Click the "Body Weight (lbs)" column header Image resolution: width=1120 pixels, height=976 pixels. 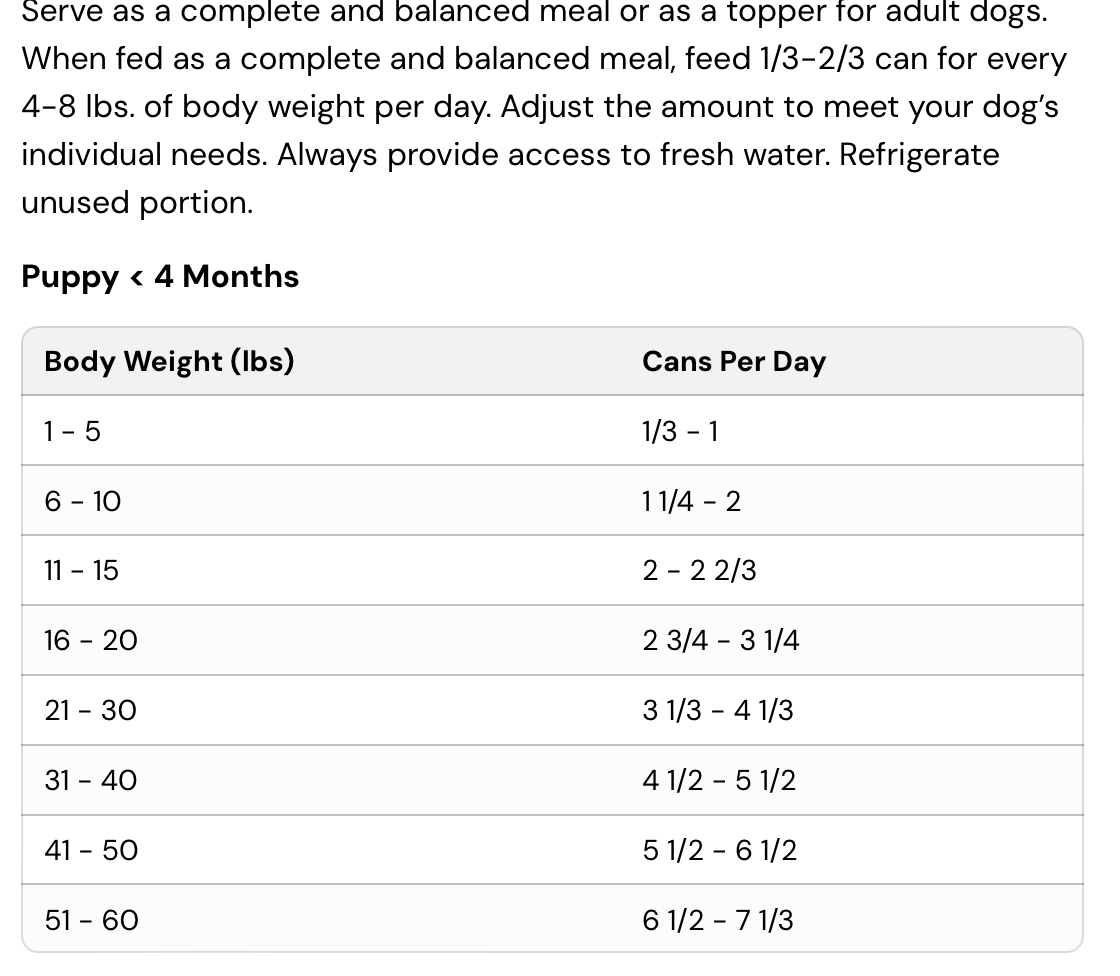coord(169,361)
